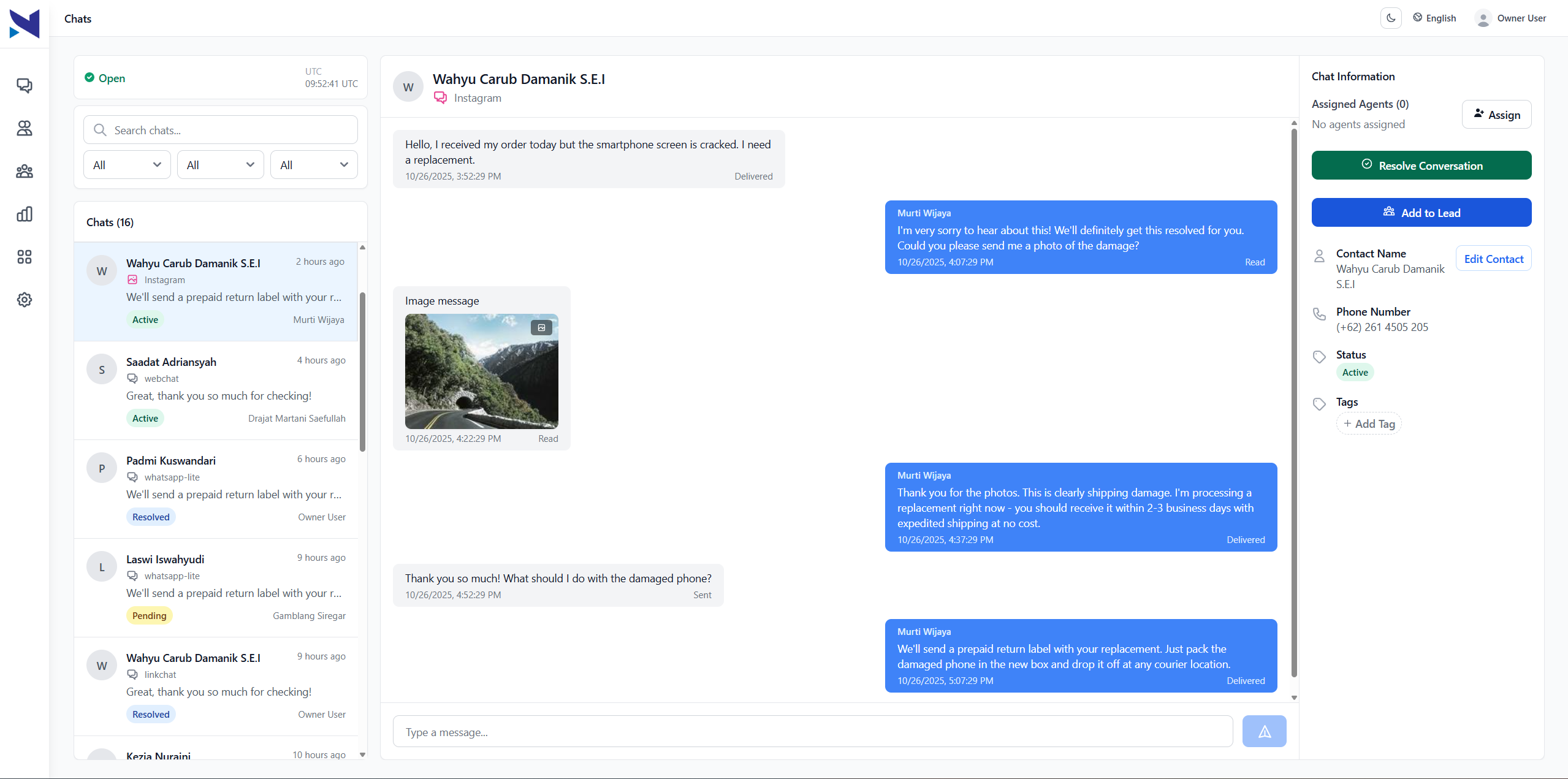The image size is (1568, 779).
Task: Expand the first All filter dropdown
Action: tap(127, 165)
